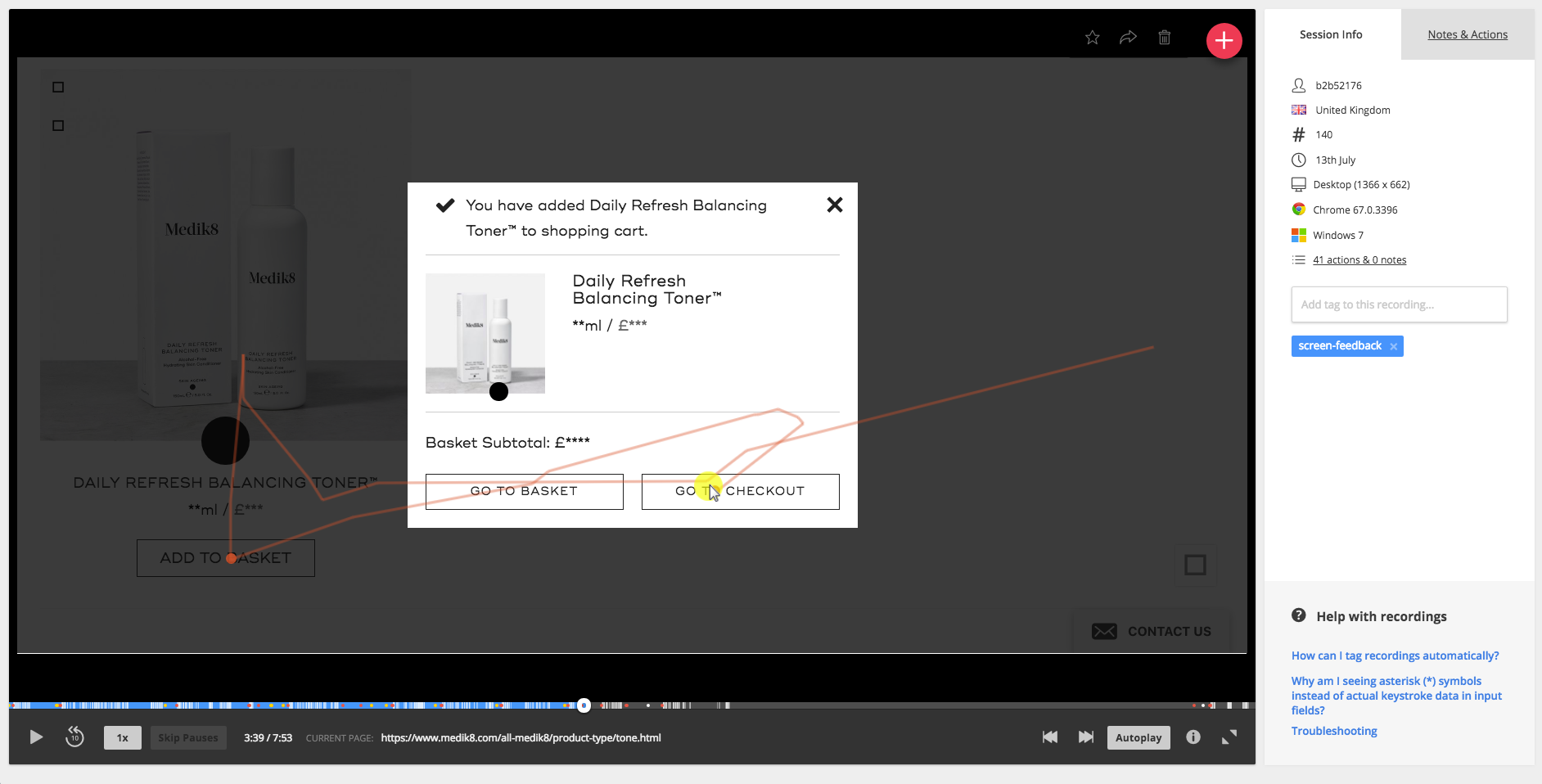Delete recording with trash icon
The image size is (1542, 784).
click(x=1165, y=38)
